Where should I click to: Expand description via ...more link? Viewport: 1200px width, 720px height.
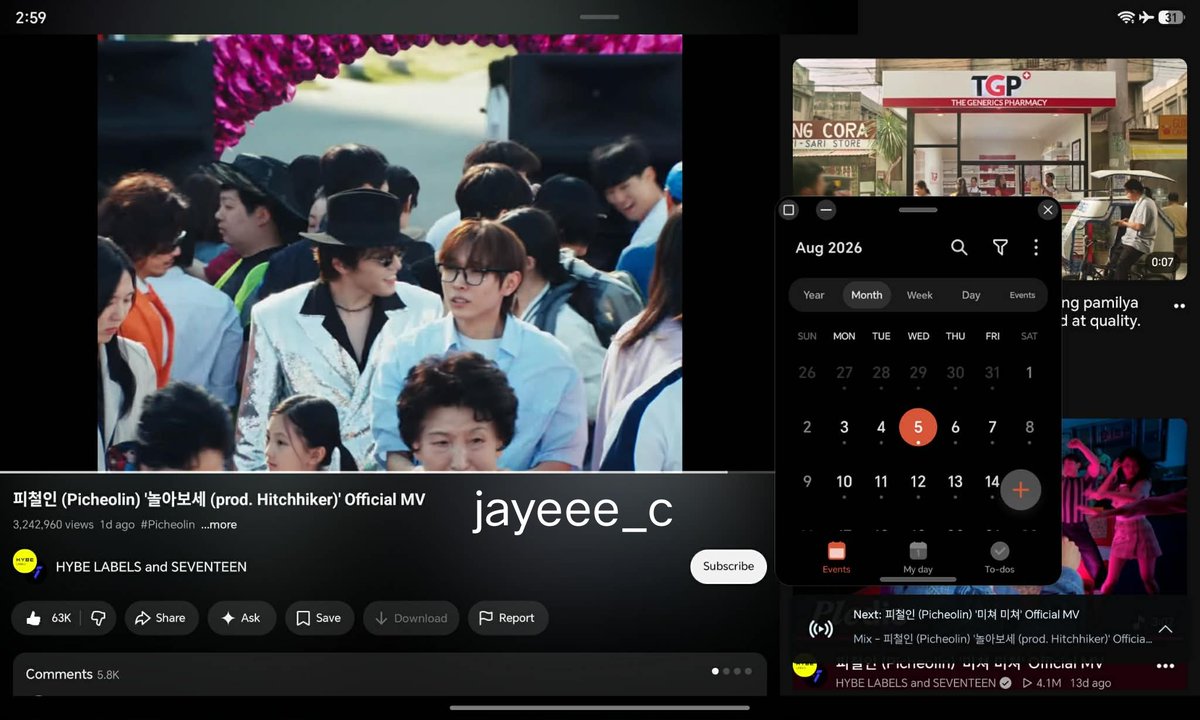pyautogui.click(x=219, y=524)
